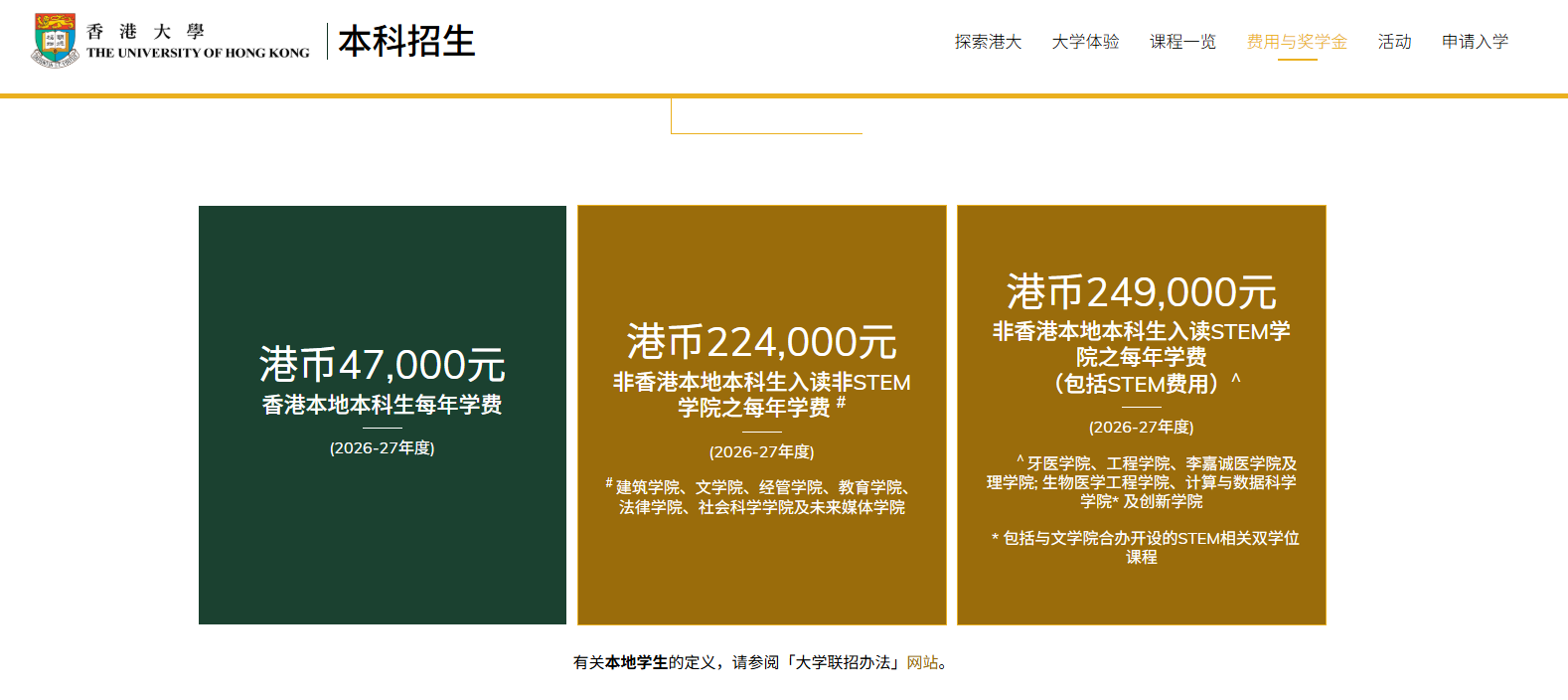Click the 牙医学院、工程学院 faculty footnote
1568x700 pixels.
point(1141,482)
